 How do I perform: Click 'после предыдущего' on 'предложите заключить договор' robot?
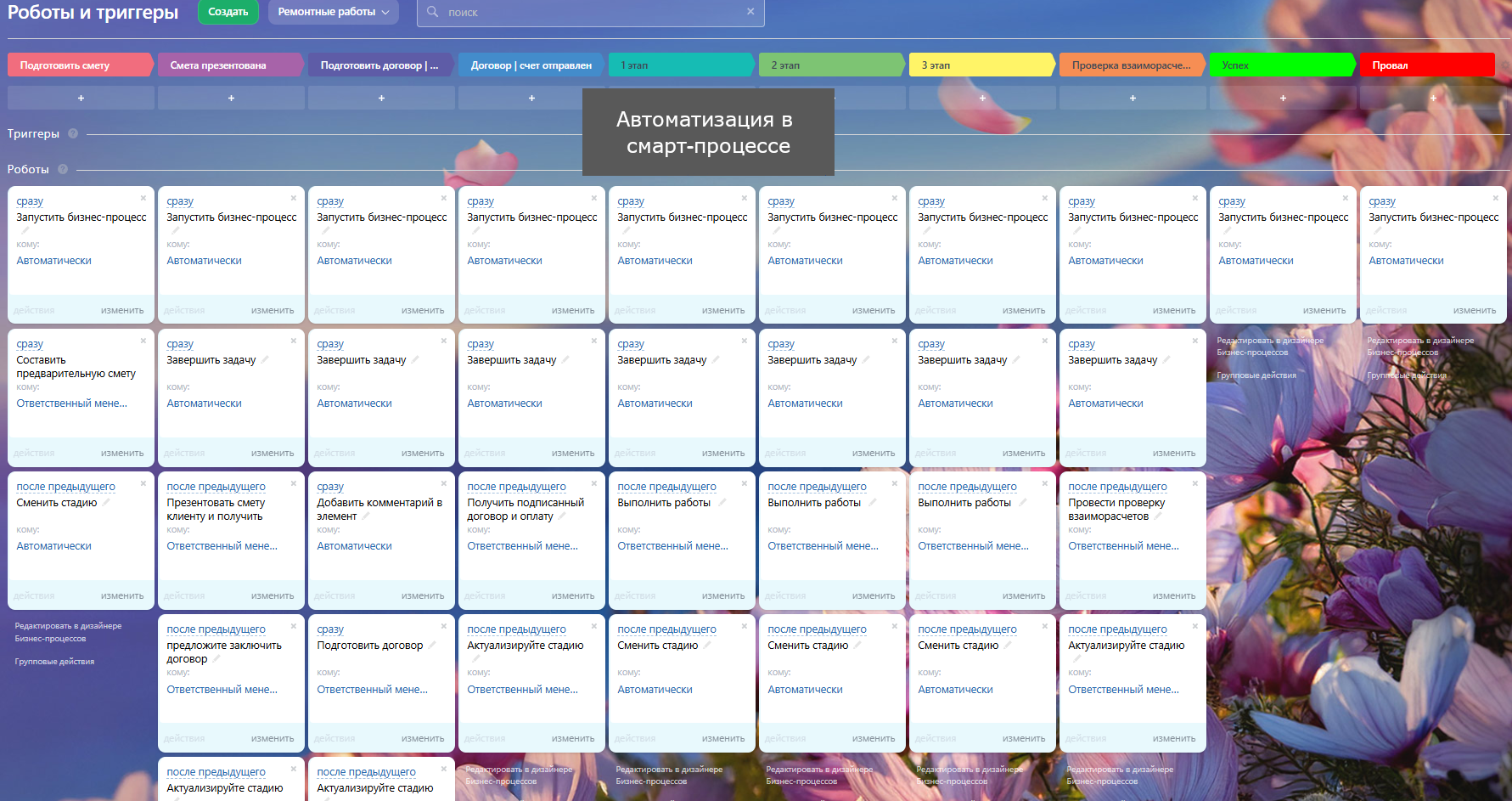tap(216, 629)
